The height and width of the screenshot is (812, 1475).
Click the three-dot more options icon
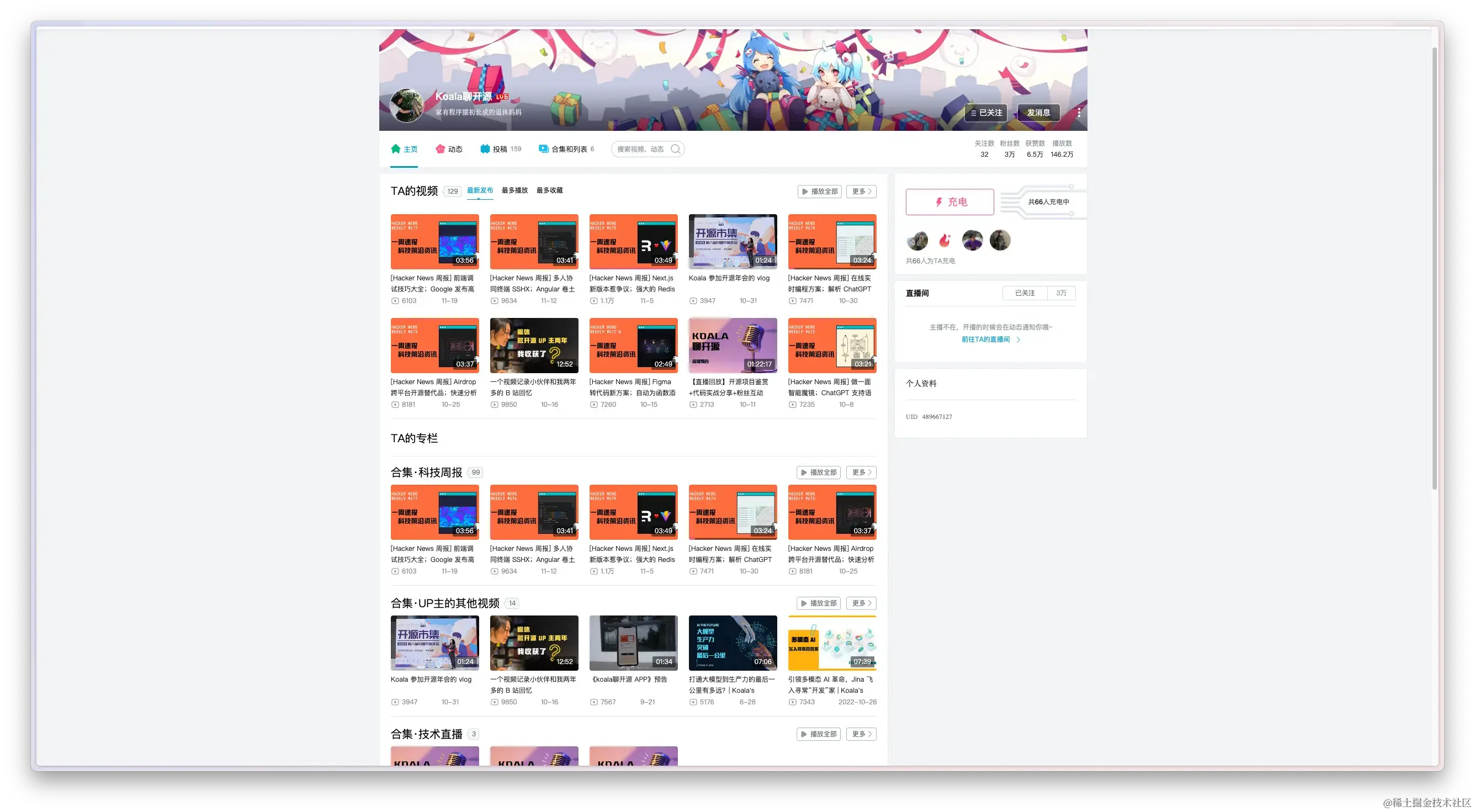click(x=1079, y=113)
